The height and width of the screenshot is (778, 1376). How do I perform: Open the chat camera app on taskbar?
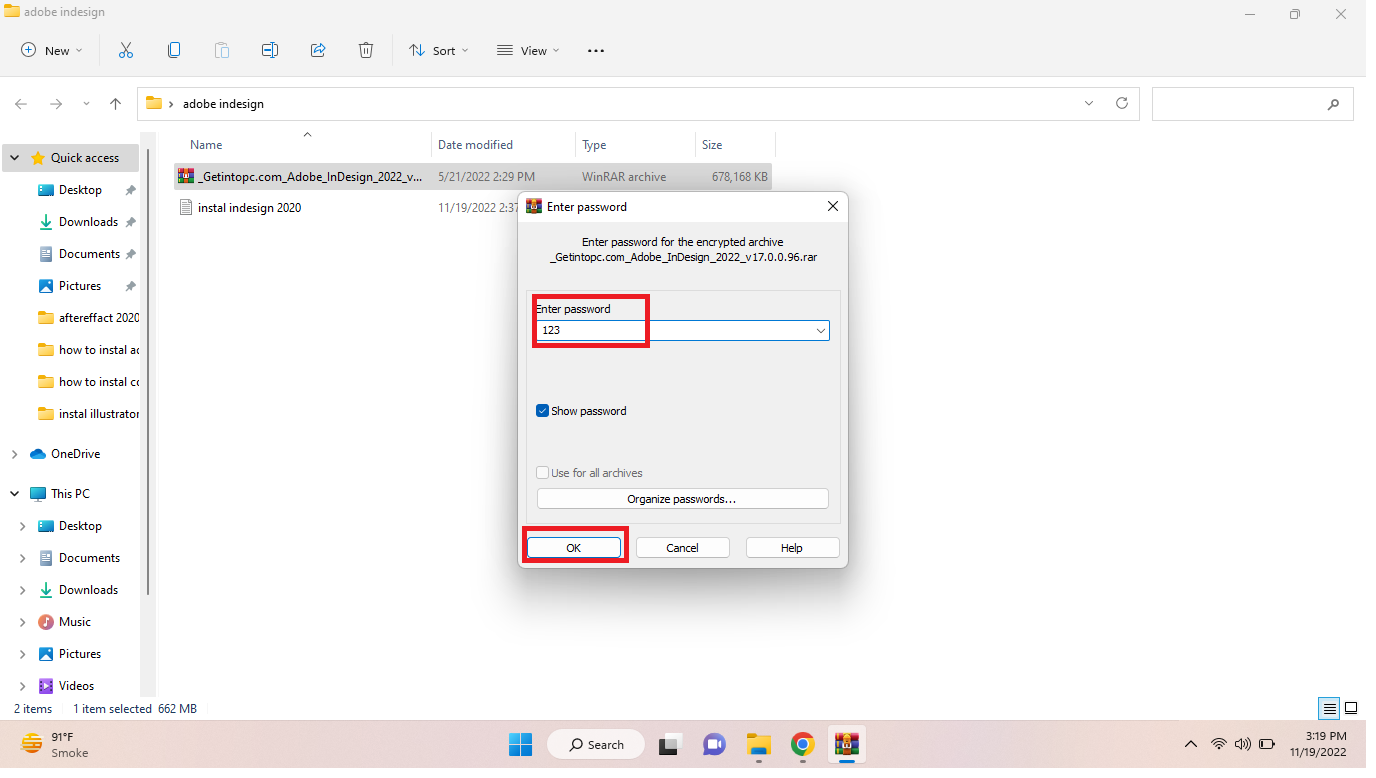coord(714,744)
